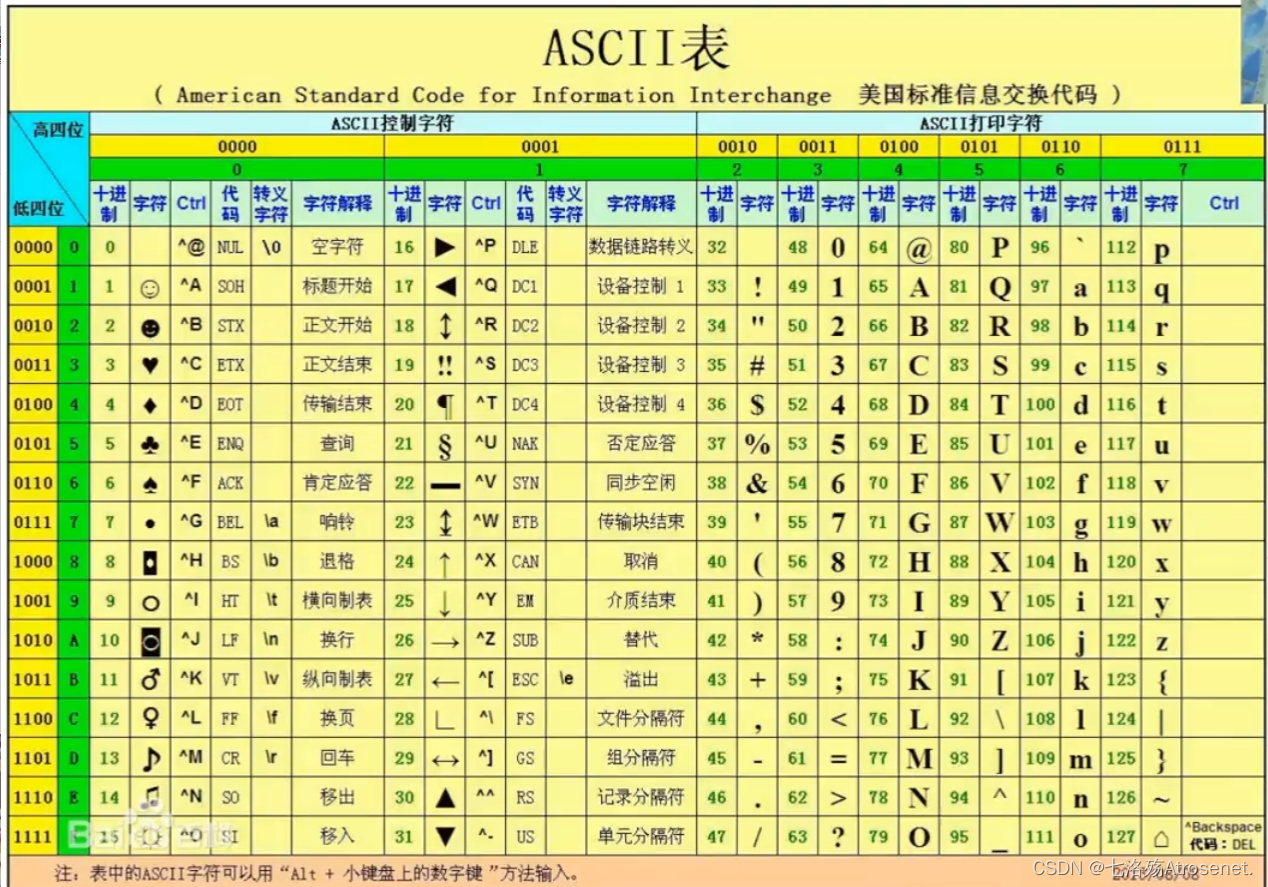Click the down-pointing triangle symbol in row US
The width and height of the screenshot is (1268, 887).
point(445,837)
